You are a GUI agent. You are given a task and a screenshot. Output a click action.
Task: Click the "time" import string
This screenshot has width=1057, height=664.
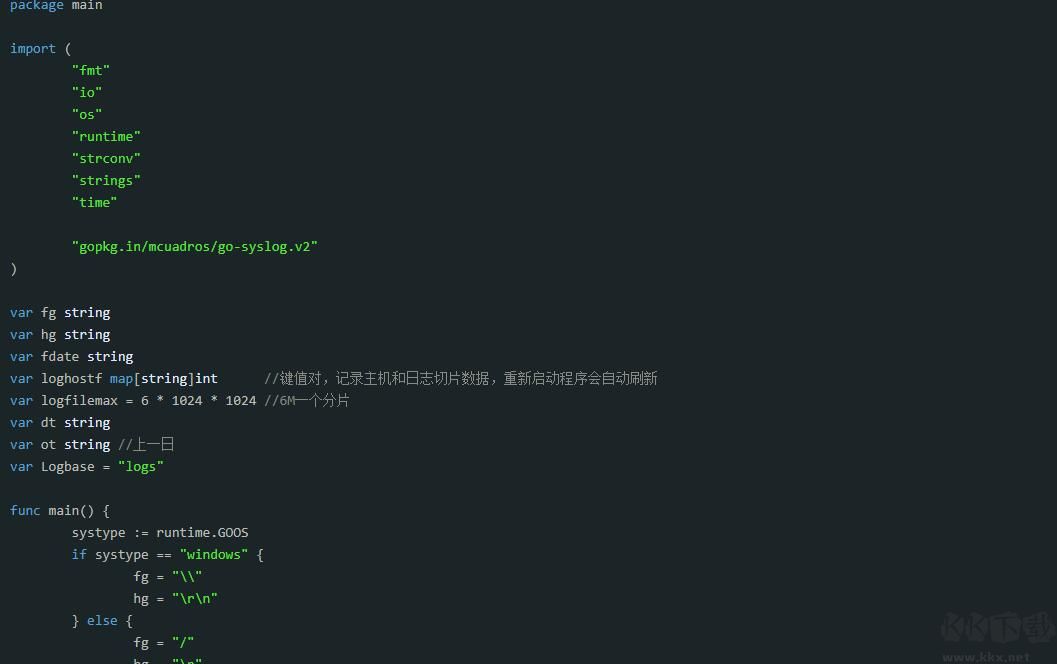[x=94, y=202]
